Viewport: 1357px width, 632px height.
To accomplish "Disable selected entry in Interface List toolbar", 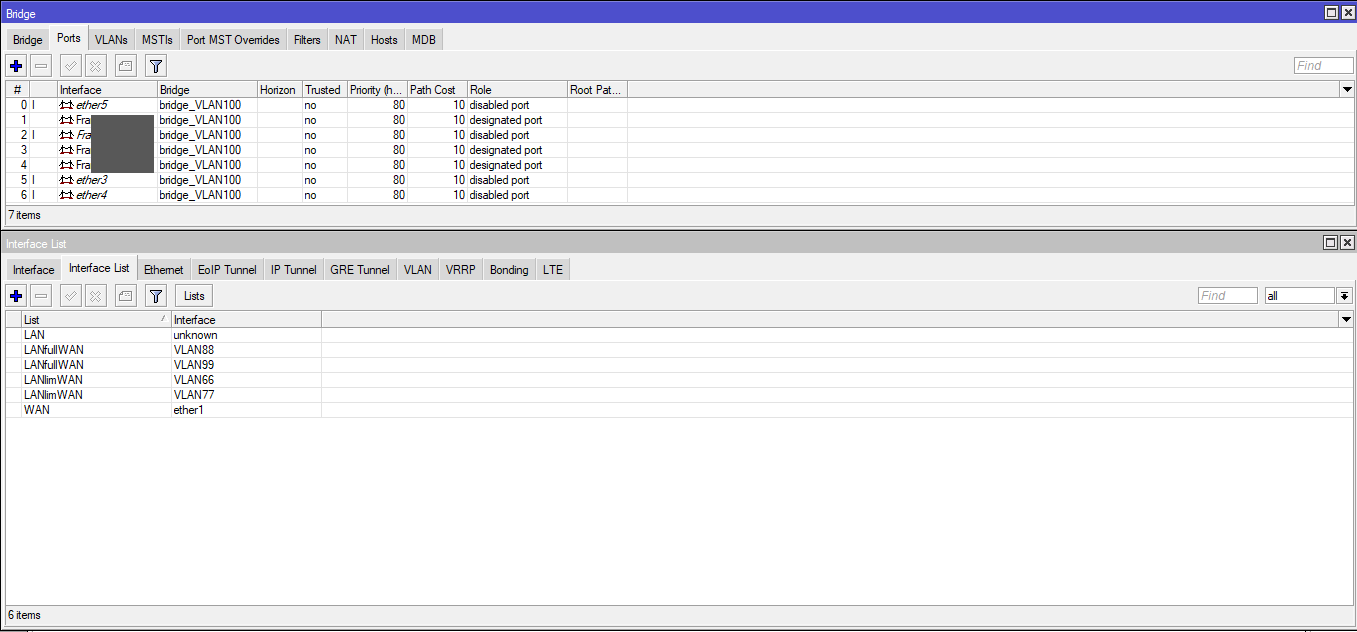I will pyautogui.click(x=95, y=296).
